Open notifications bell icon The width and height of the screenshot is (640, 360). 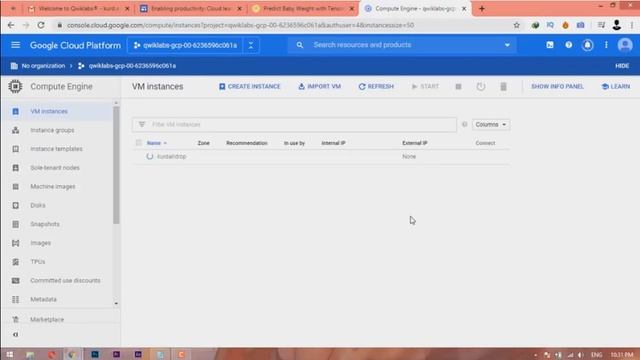587,45
